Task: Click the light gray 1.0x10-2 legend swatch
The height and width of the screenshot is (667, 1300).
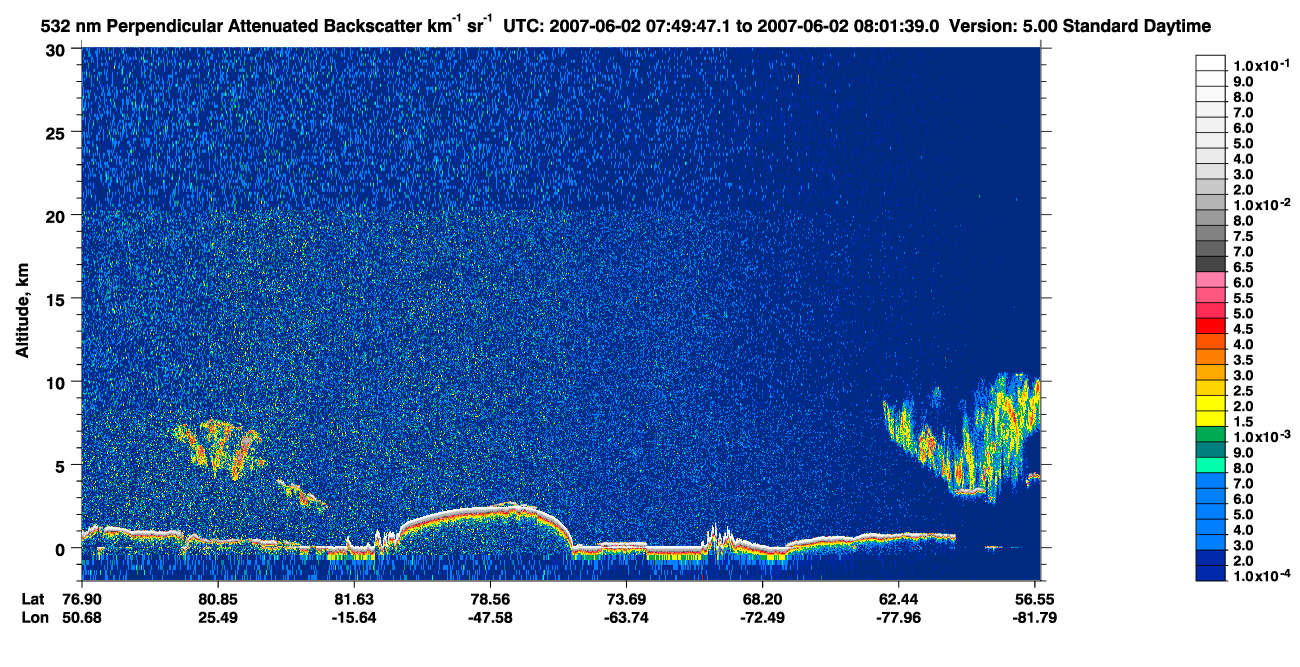Action: (1211, 204)
